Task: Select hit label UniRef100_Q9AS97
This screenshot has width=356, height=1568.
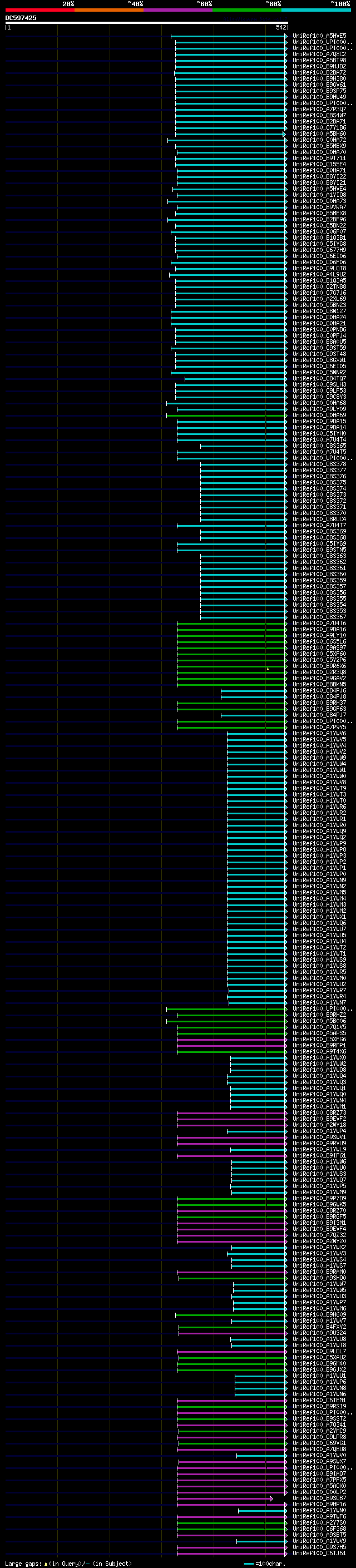Action: point(319,647)
